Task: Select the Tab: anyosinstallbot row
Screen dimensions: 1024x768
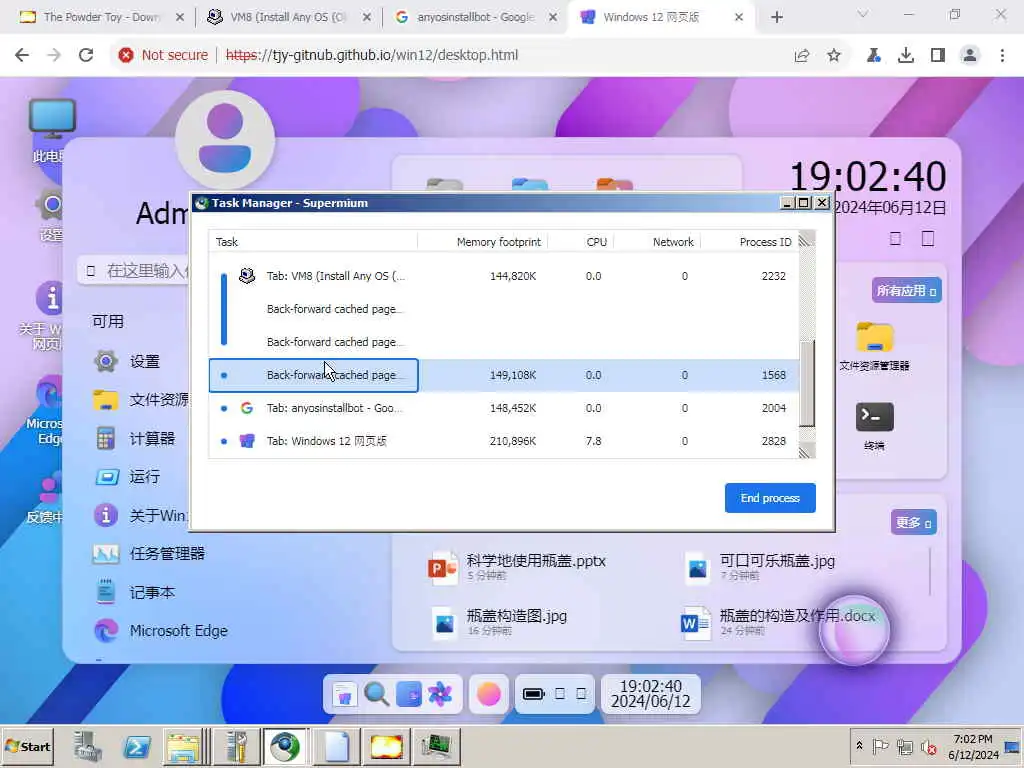Action: click(504, 408)
